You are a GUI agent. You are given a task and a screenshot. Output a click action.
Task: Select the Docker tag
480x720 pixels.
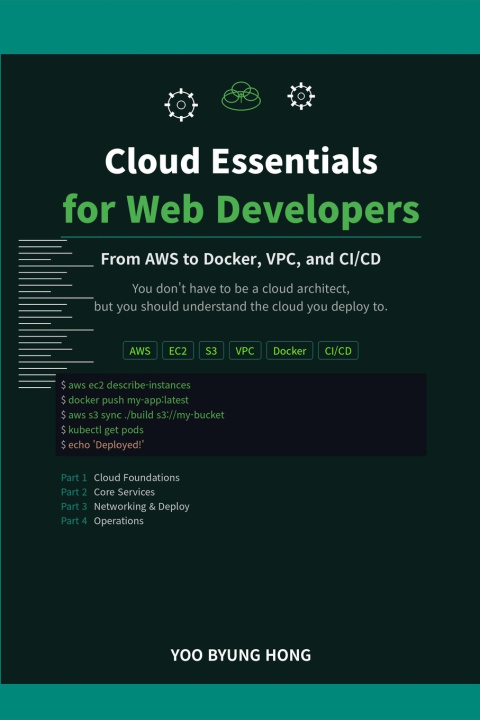click(289, 351)
